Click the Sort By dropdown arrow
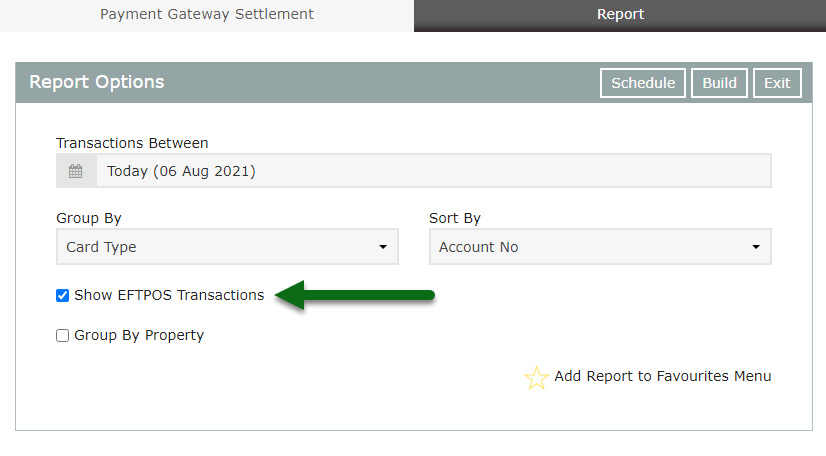 756,247
